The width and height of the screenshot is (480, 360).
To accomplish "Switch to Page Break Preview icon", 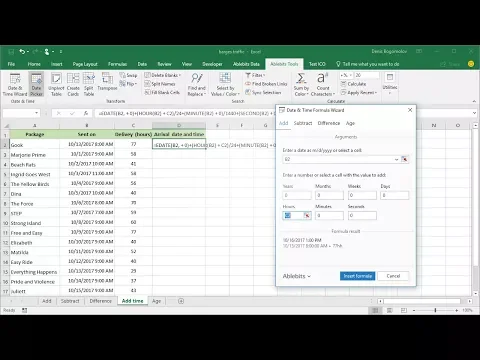I will coord(404,310).
